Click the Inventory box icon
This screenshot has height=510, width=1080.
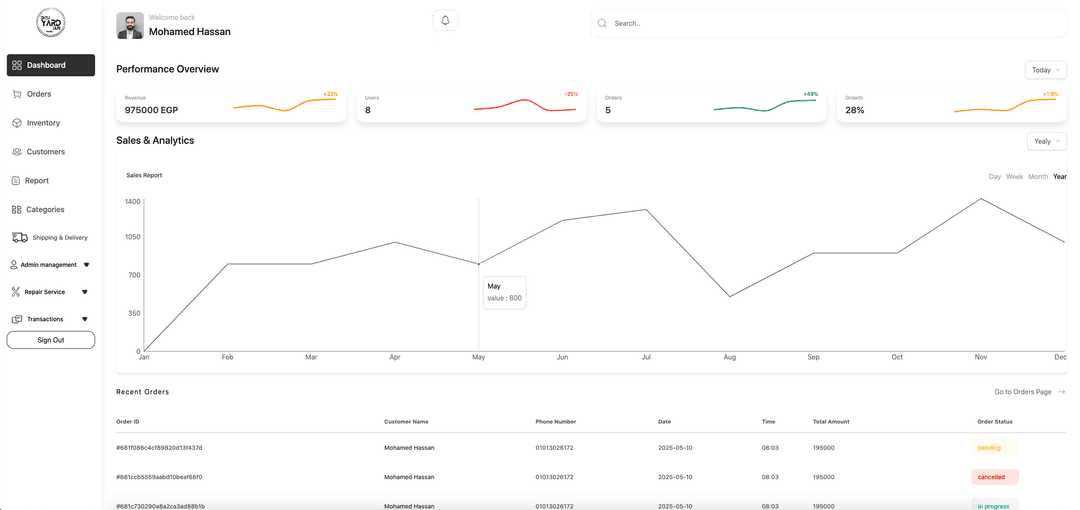(17, 123)
